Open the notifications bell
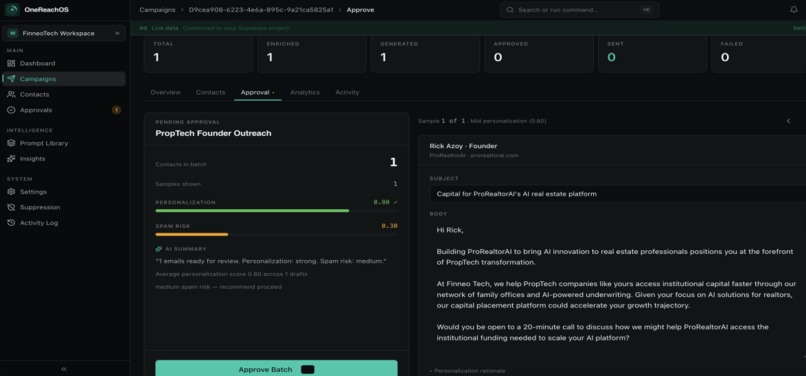Viewport: 806px width, 376px height. click(x=794, y=10)
